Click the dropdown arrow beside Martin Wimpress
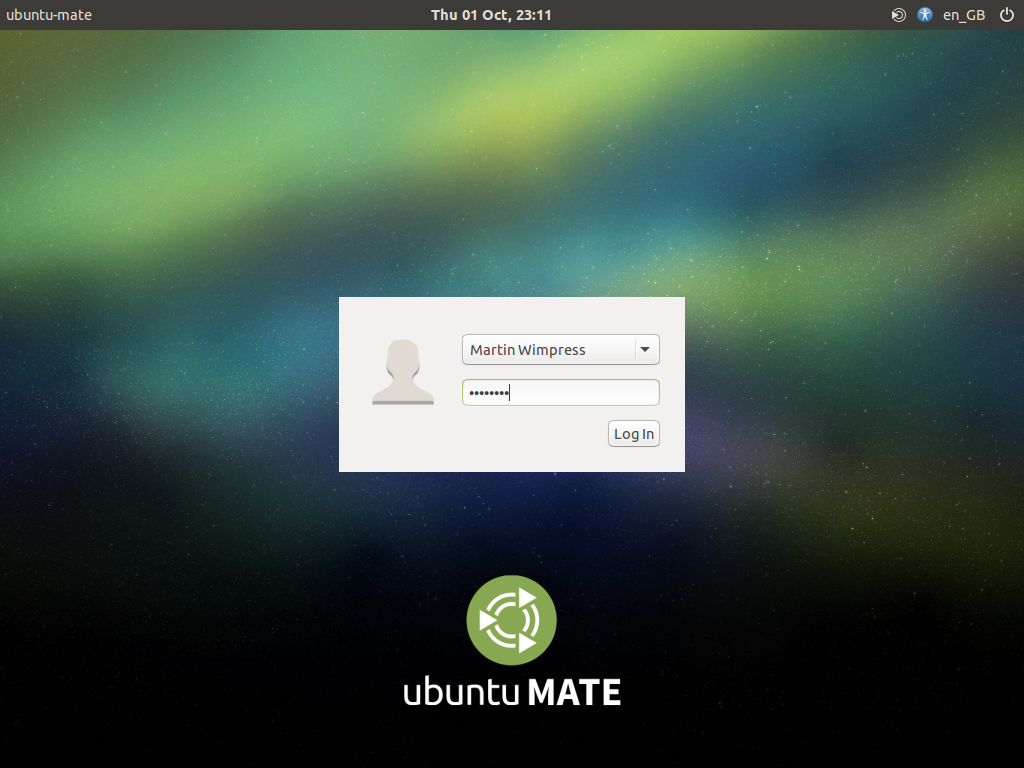Image resolution: width=1024 pixels, height=768 pixels. click(645, 349)
